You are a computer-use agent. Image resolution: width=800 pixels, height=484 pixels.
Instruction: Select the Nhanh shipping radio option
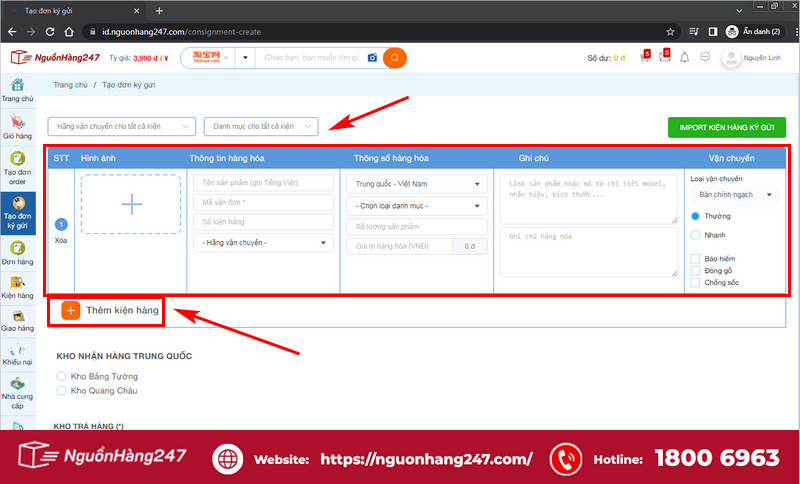tap(695, 235)
